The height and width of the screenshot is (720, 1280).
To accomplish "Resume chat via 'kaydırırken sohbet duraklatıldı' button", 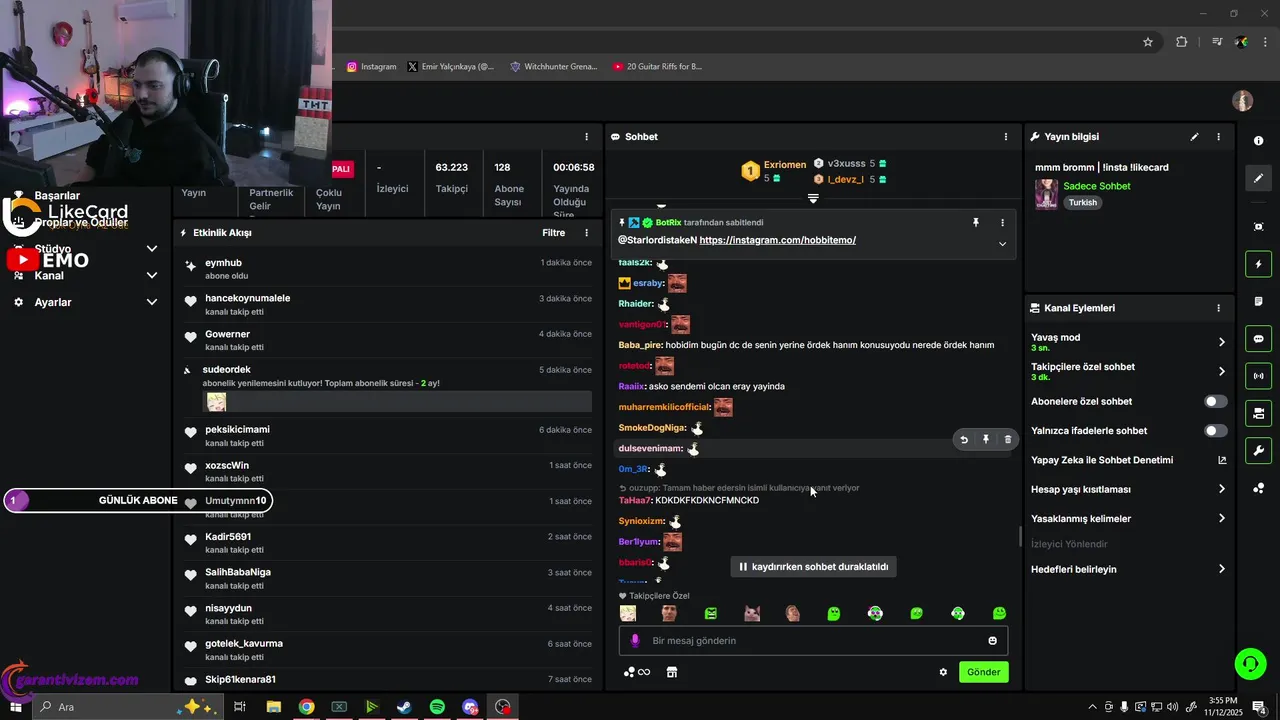I will click(x=812, y=567).
